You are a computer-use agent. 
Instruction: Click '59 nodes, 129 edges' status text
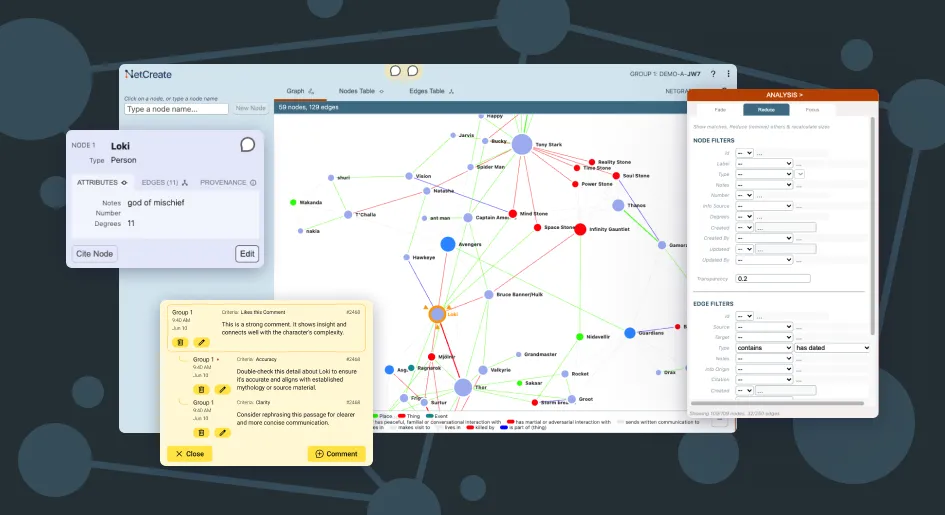point(309,107)
